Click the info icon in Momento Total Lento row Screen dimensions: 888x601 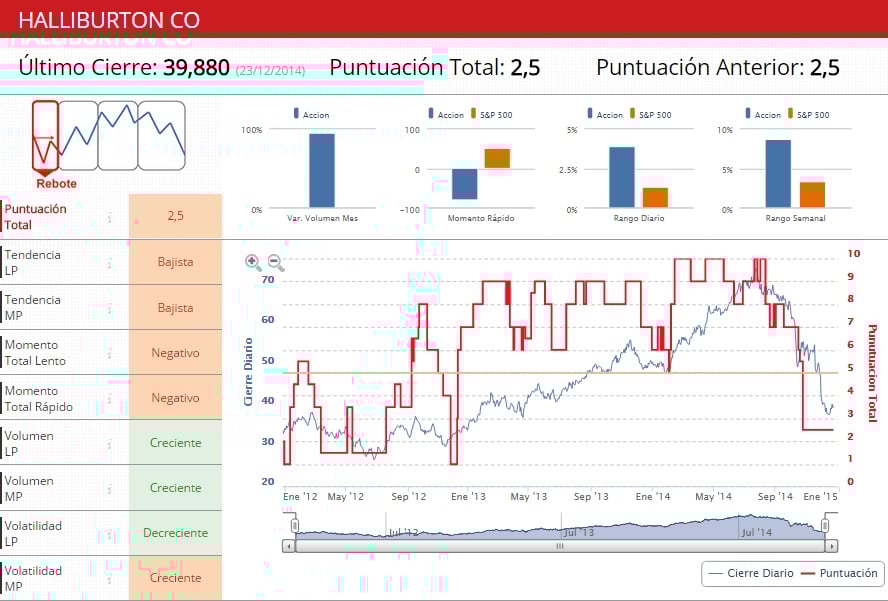[110, 353]
